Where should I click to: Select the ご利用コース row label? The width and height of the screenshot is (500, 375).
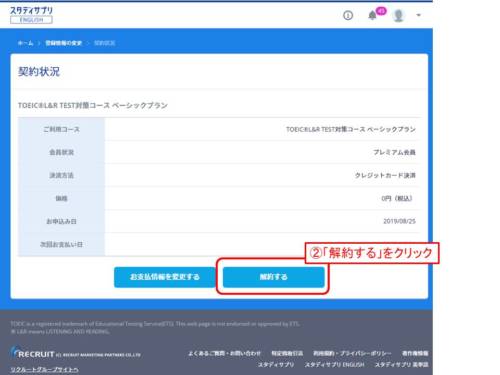pyautogui.click(x=61, y=129)
